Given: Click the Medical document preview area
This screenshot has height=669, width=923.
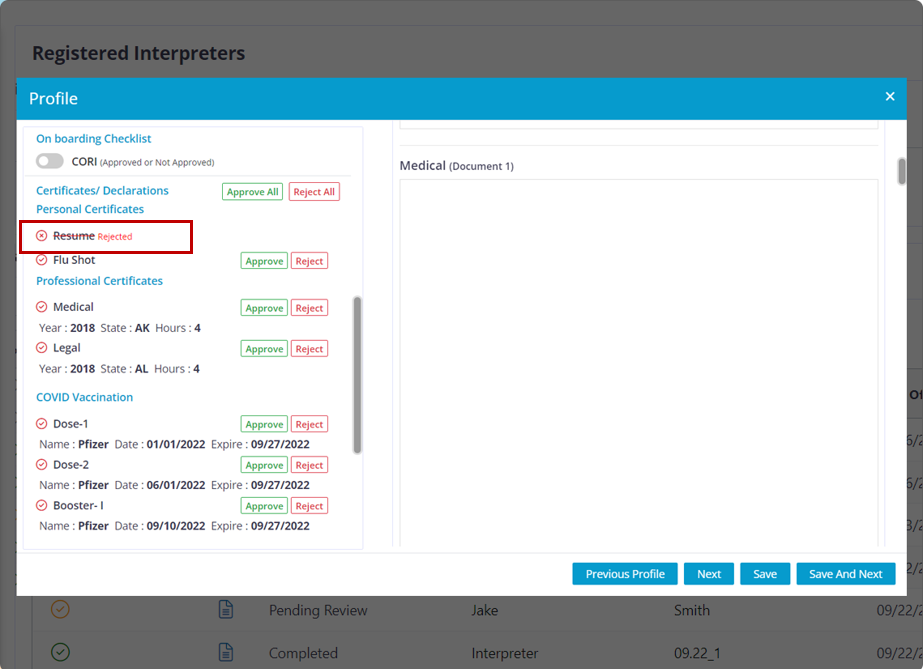Looking at the screenshot, I should point(638,360).
